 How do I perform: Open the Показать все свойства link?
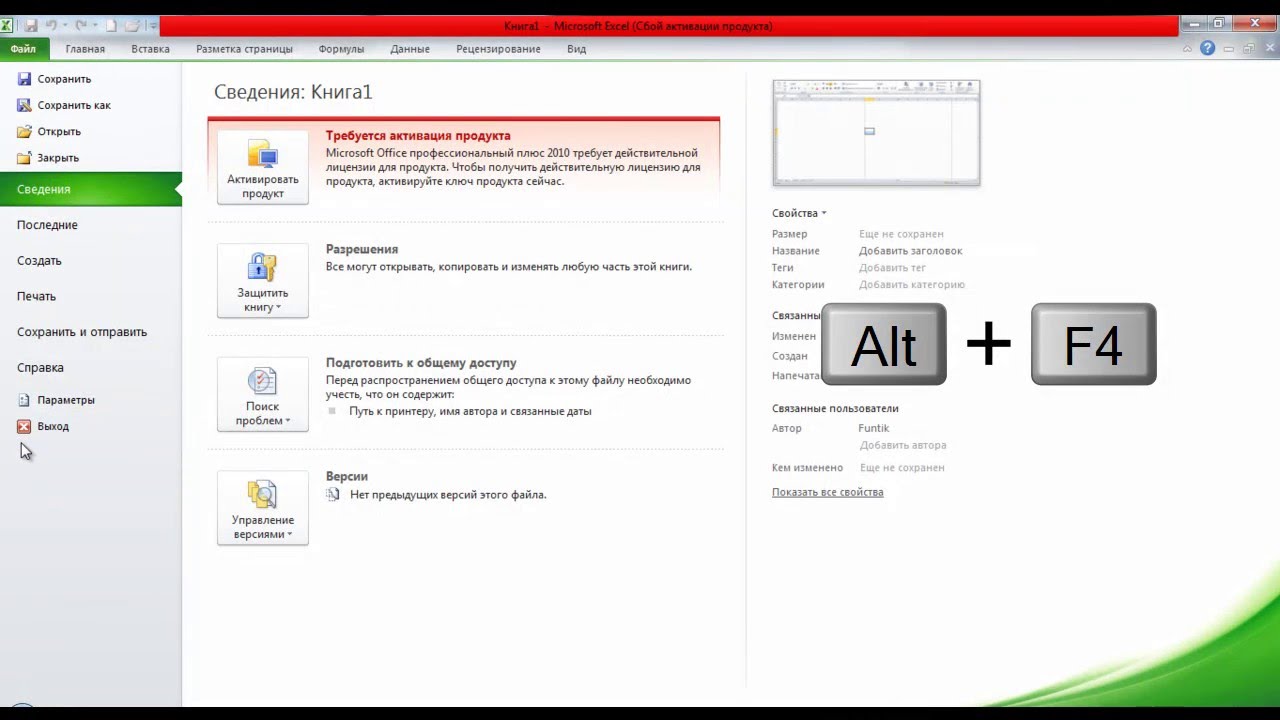[827, 492]
